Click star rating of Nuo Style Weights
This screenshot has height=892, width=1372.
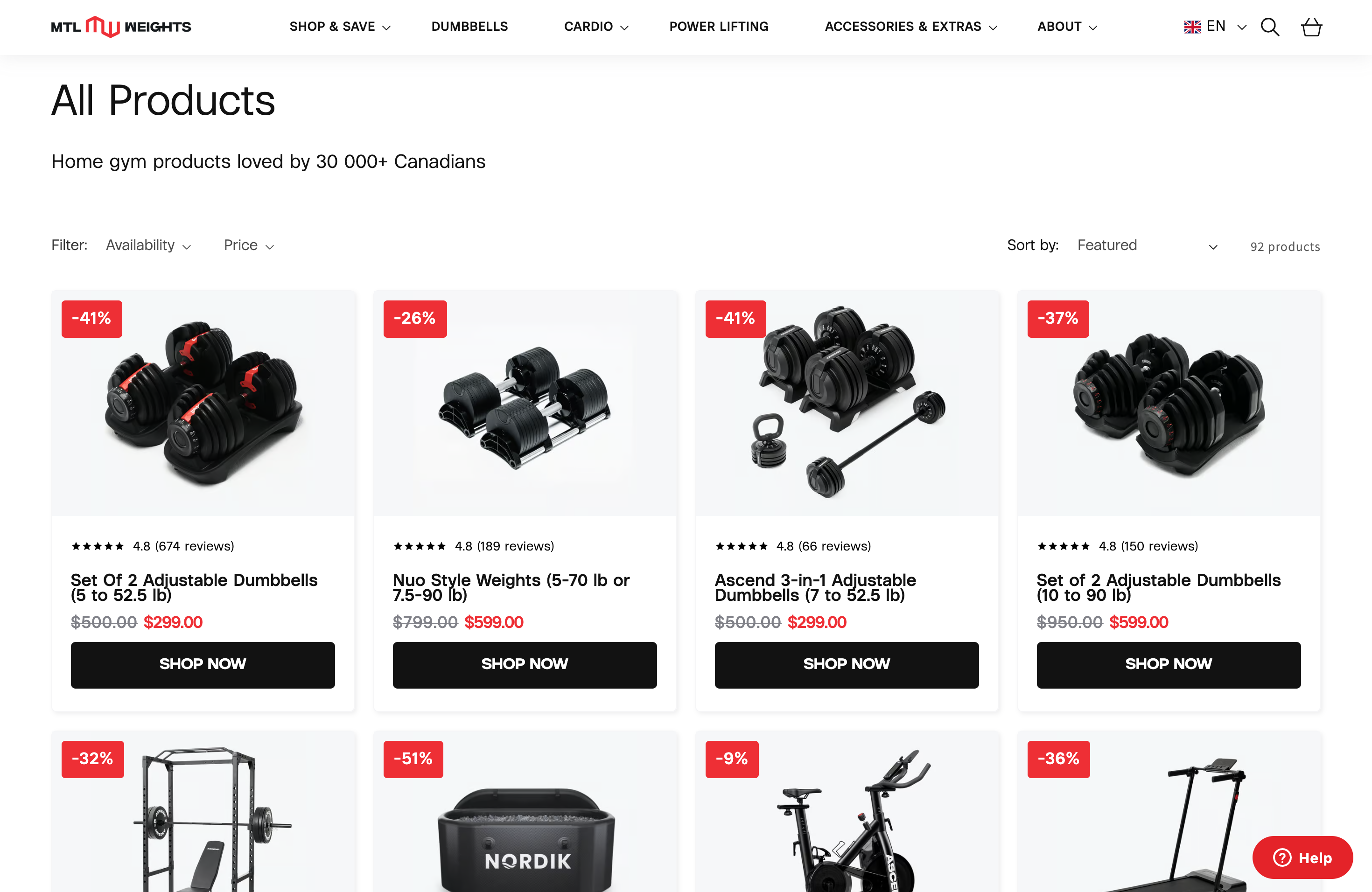pos(419,546)
